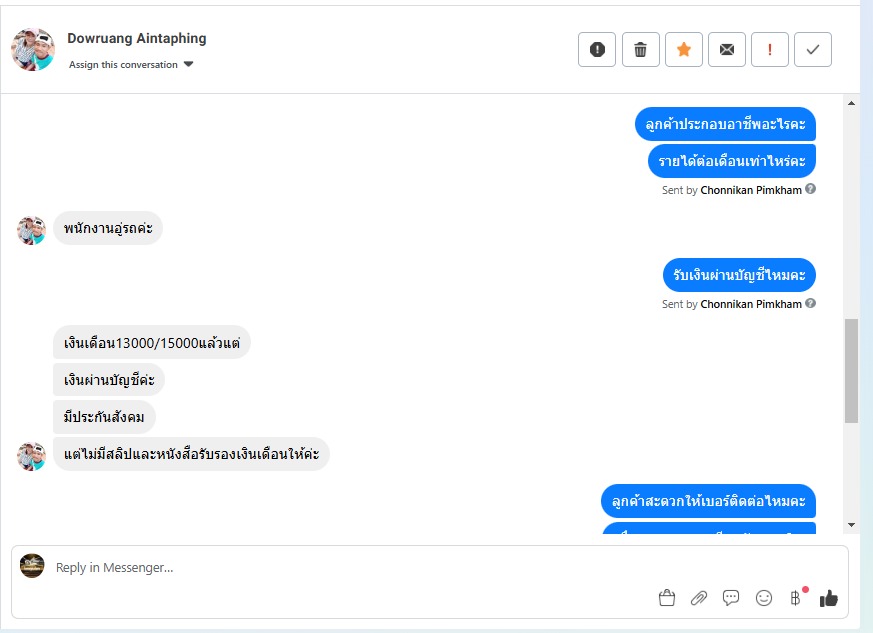Toggle the orange star follow-up marker
The height and width of the screenshot is (633, 873).
tap(684, 49)
